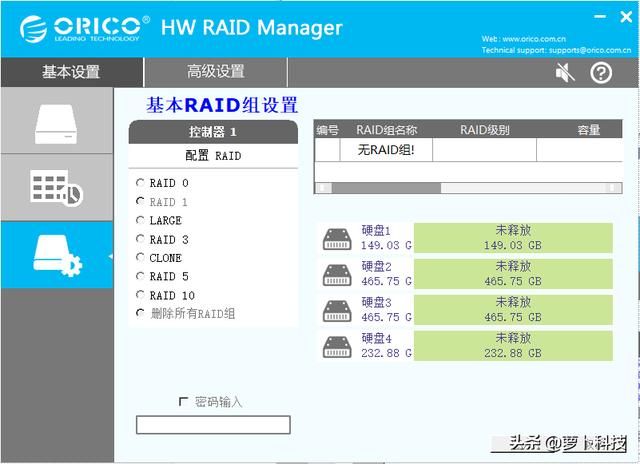640x464 pixels.
Task: Click the drive icon for 硬盘2
Action: [x=337, y=275]
